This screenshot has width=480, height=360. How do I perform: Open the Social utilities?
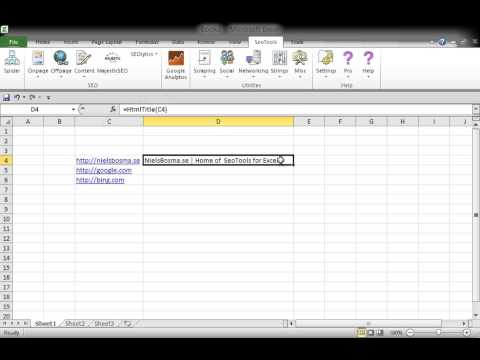coord(227,64)
